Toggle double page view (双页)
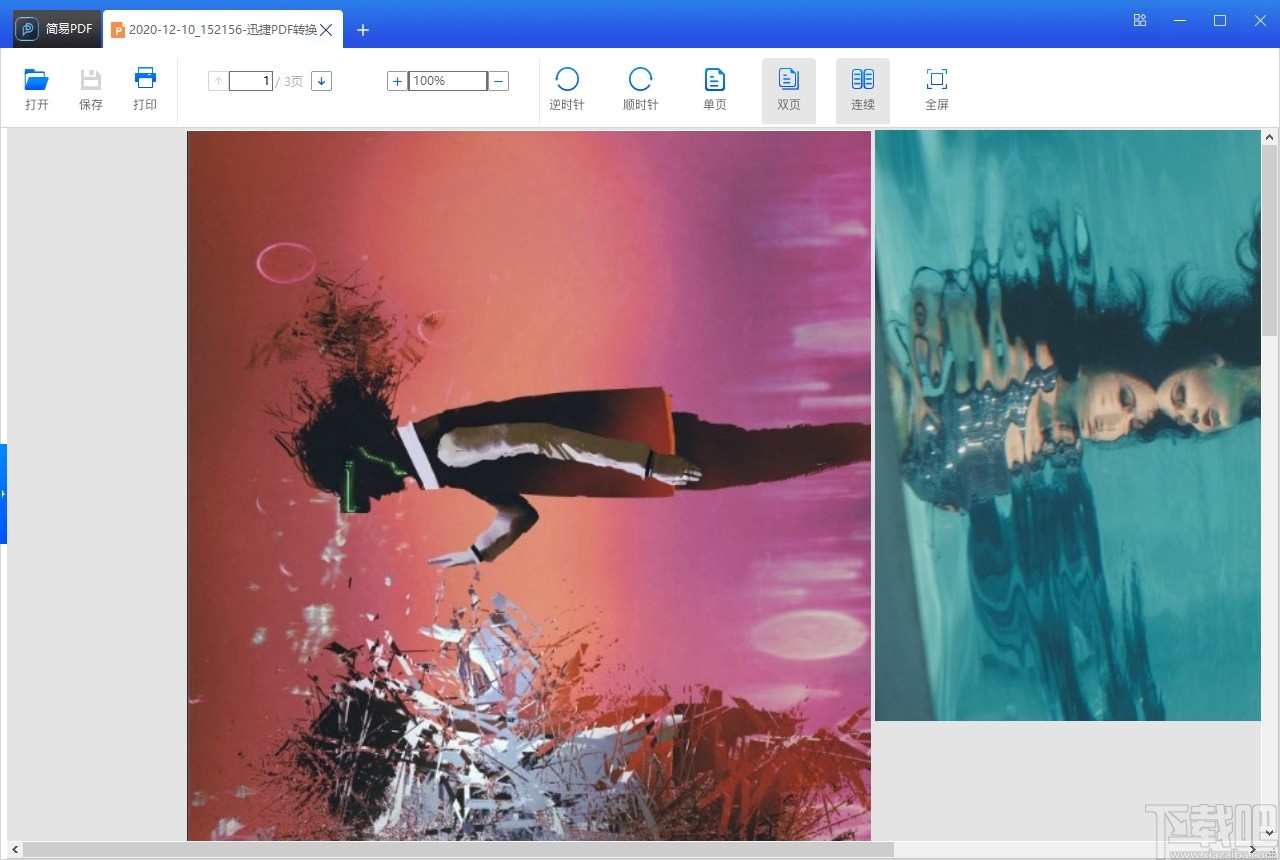Screen dimensions: 1280x860 point(789,91)
